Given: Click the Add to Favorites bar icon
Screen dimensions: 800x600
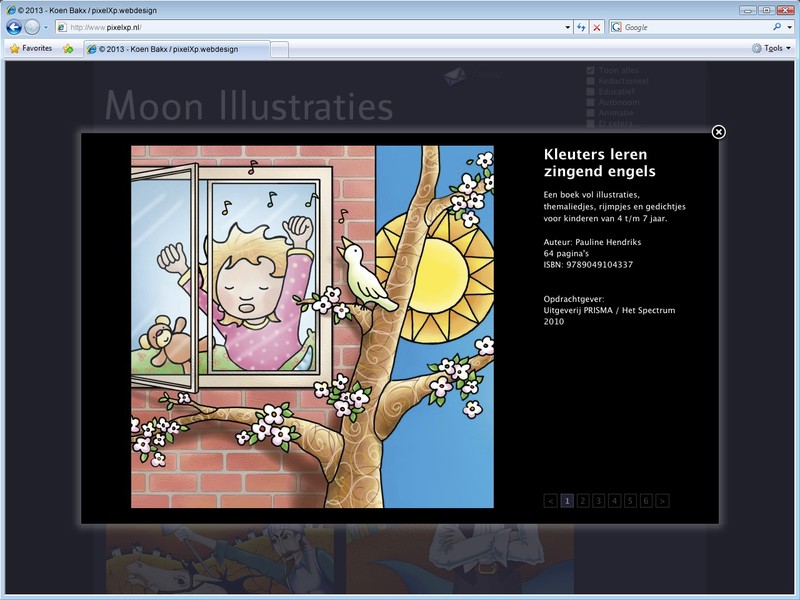Looking at the screenshot, I should pos(68,48).
